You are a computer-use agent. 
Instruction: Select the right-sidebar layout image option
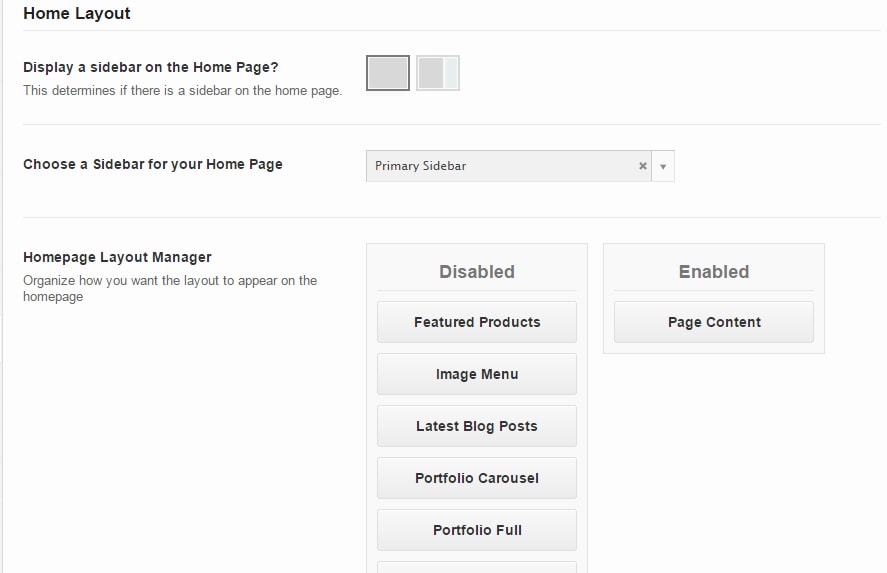pos(438,73)
